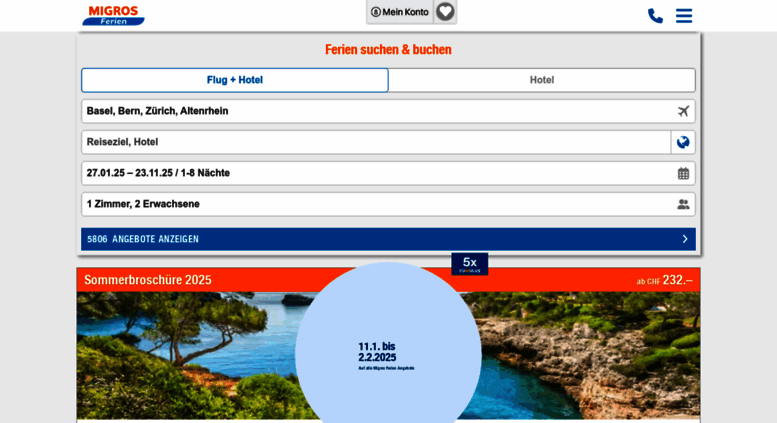Open departure airports field Basel, Bern, Zürich
Viewport: 777px width, 423px height.
(x=388, y=111)
